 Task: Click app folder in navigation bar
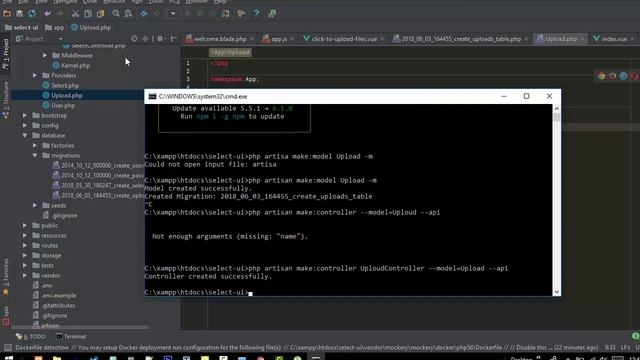55,27
